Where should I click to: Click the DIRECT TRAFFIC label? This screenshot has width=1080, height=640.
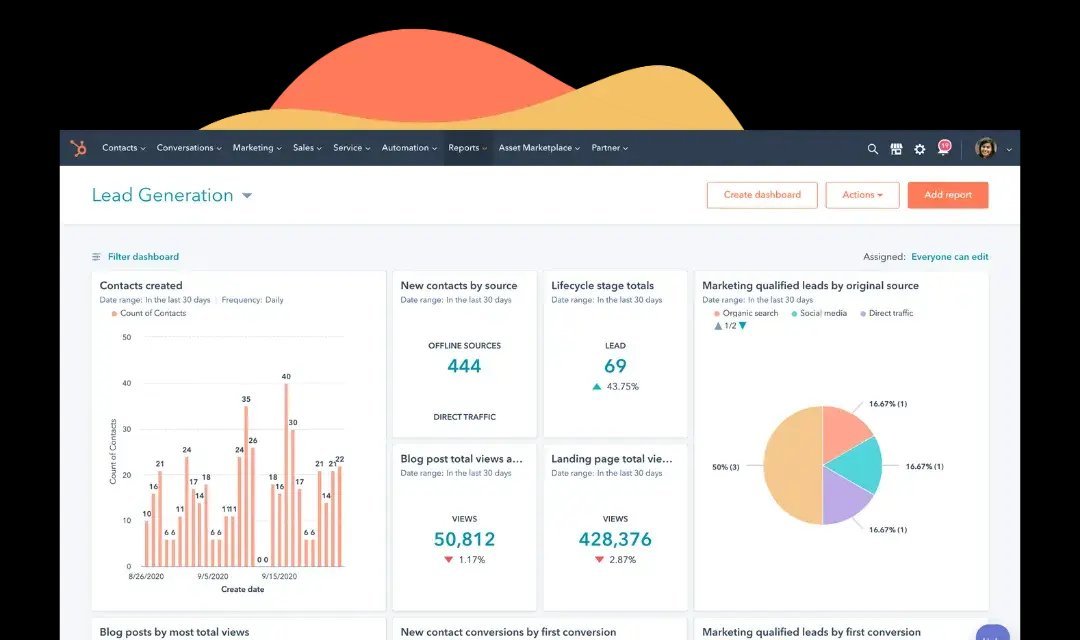click(464, 417)
